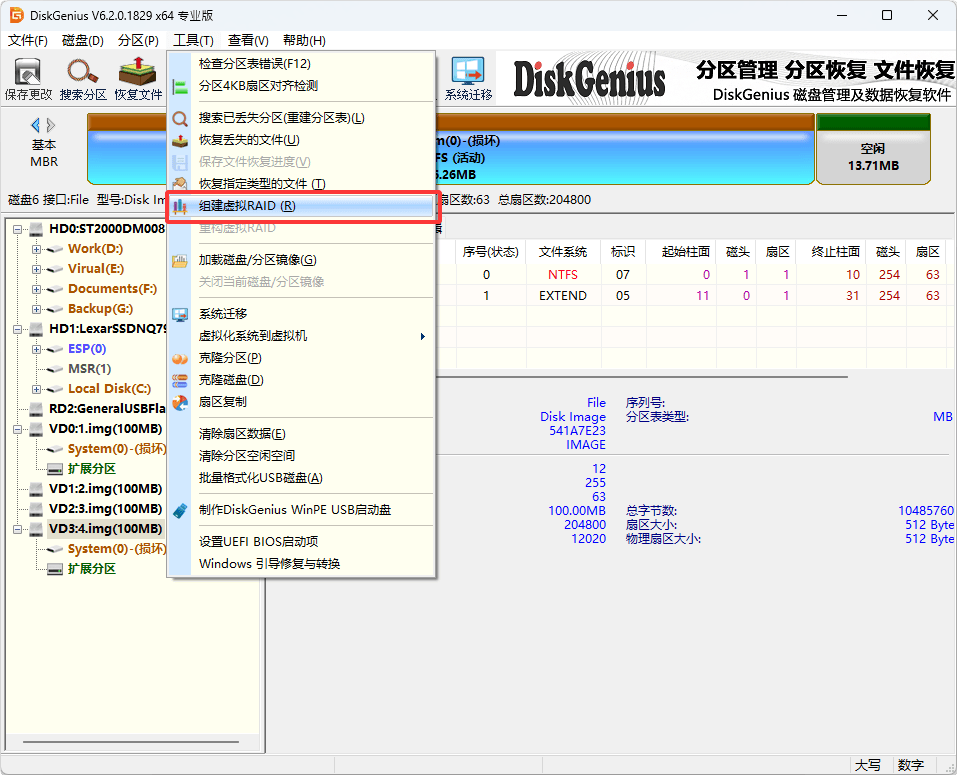This screenshot has width=957, height=775.
Task: Click the DiskGenius title bar app icon
Action: click(x=16, y=15)
